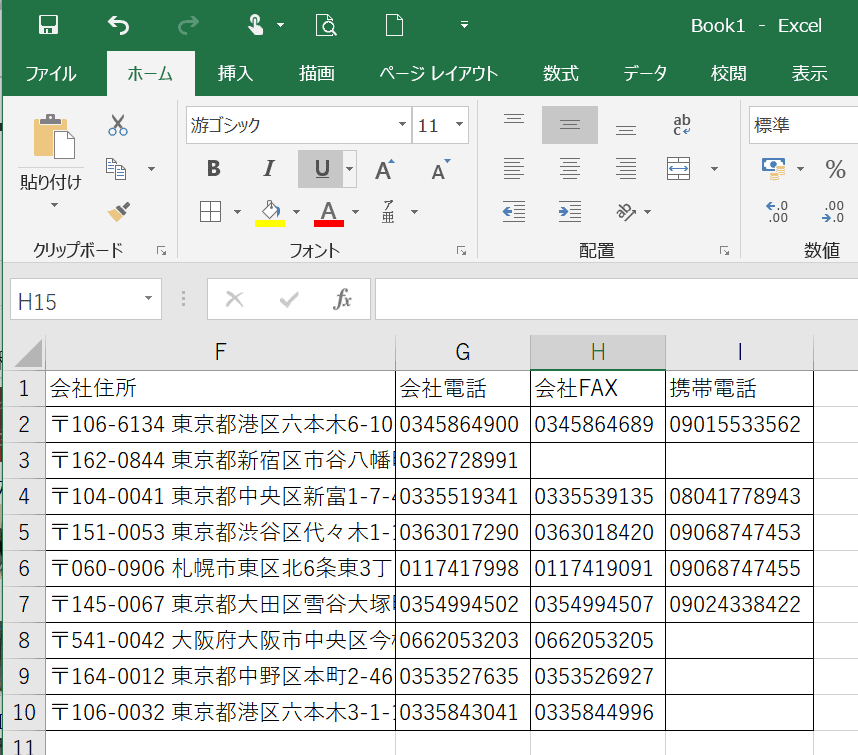
Task: Select the Format Painter brush icon
Action: point(118,211)
